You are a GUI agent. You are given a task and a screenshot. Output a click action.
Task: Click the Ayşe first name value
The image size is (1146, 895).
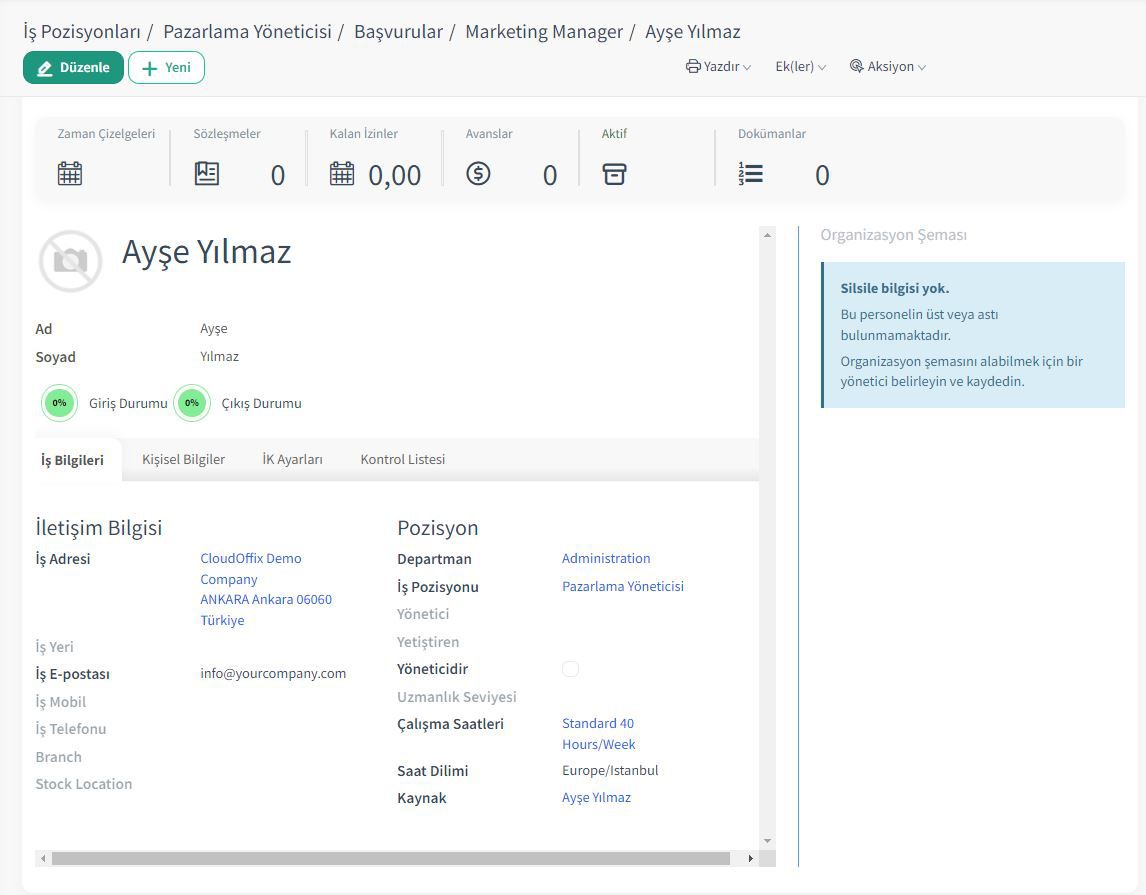(214, 329)
